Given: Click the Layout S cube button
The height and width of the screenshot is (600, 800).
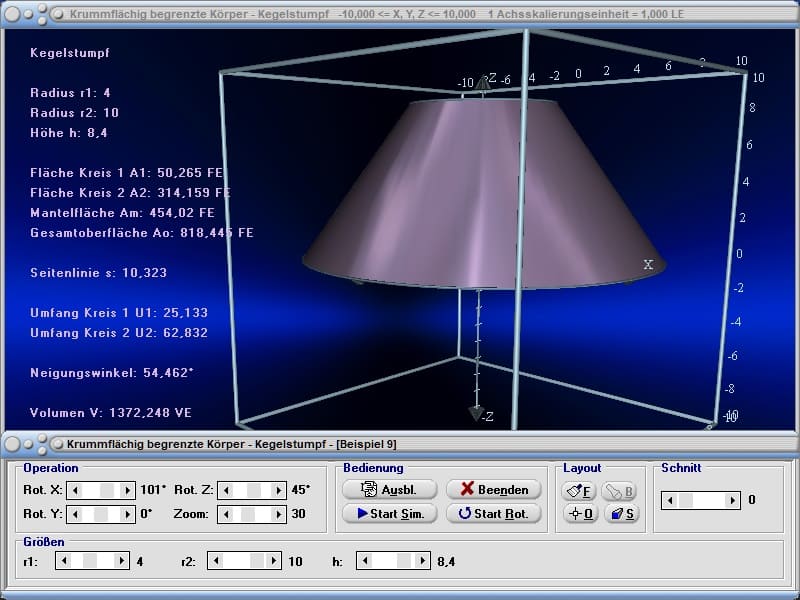Looking at the screenshot, I should tap(621, 513).
